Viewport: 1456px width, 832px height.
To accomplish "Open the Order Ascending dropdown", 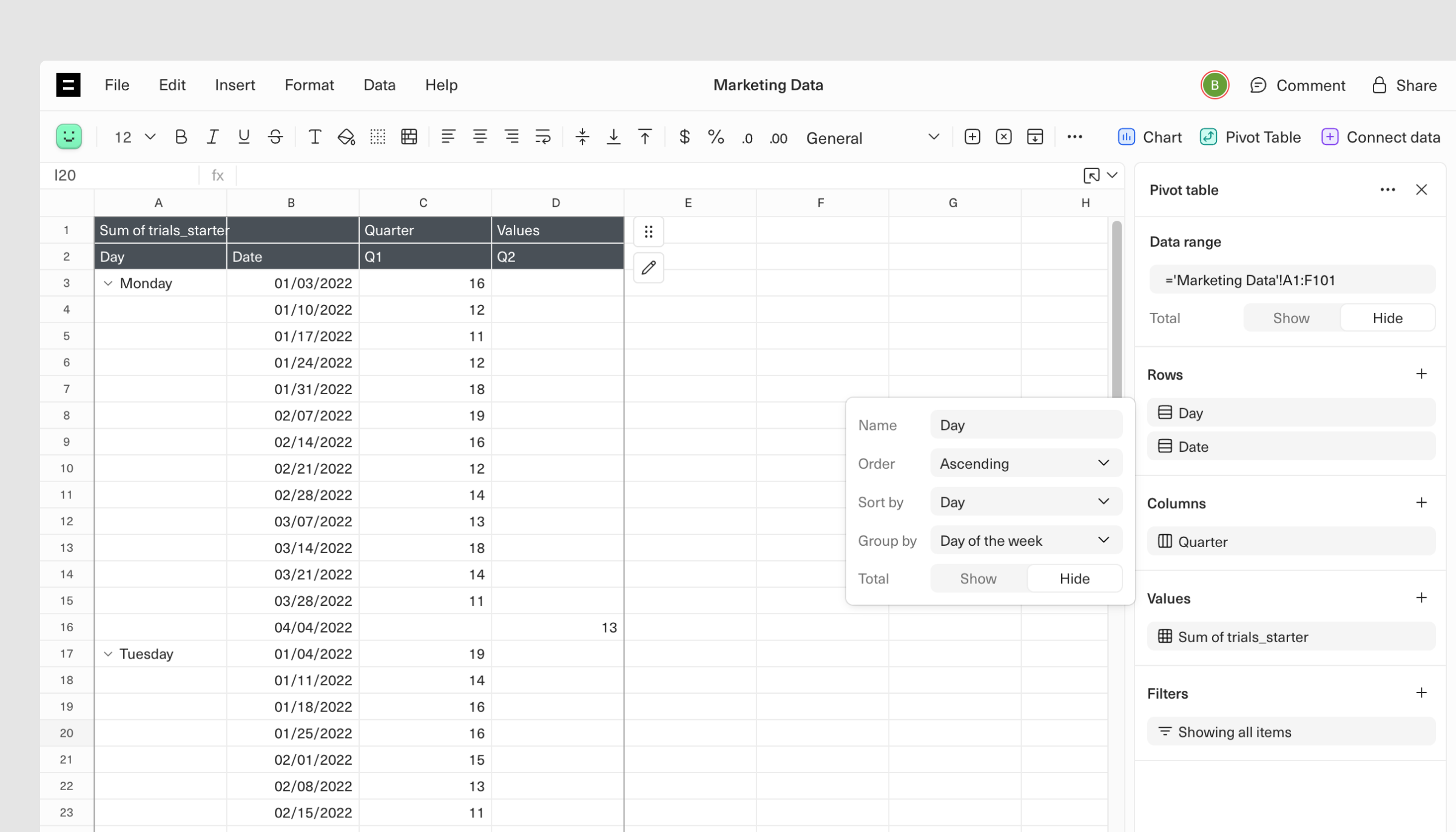I will tap(1026, 463).
